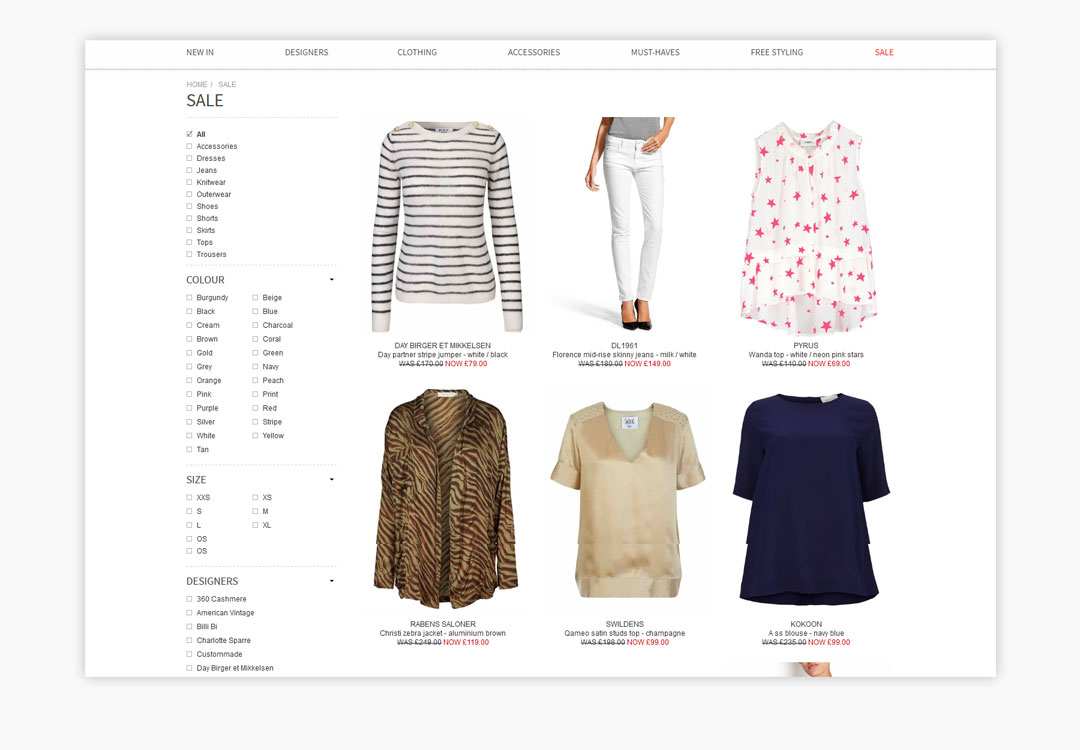1080x750 pixels.
Task: Select size L checkbox
Action: 189,525
